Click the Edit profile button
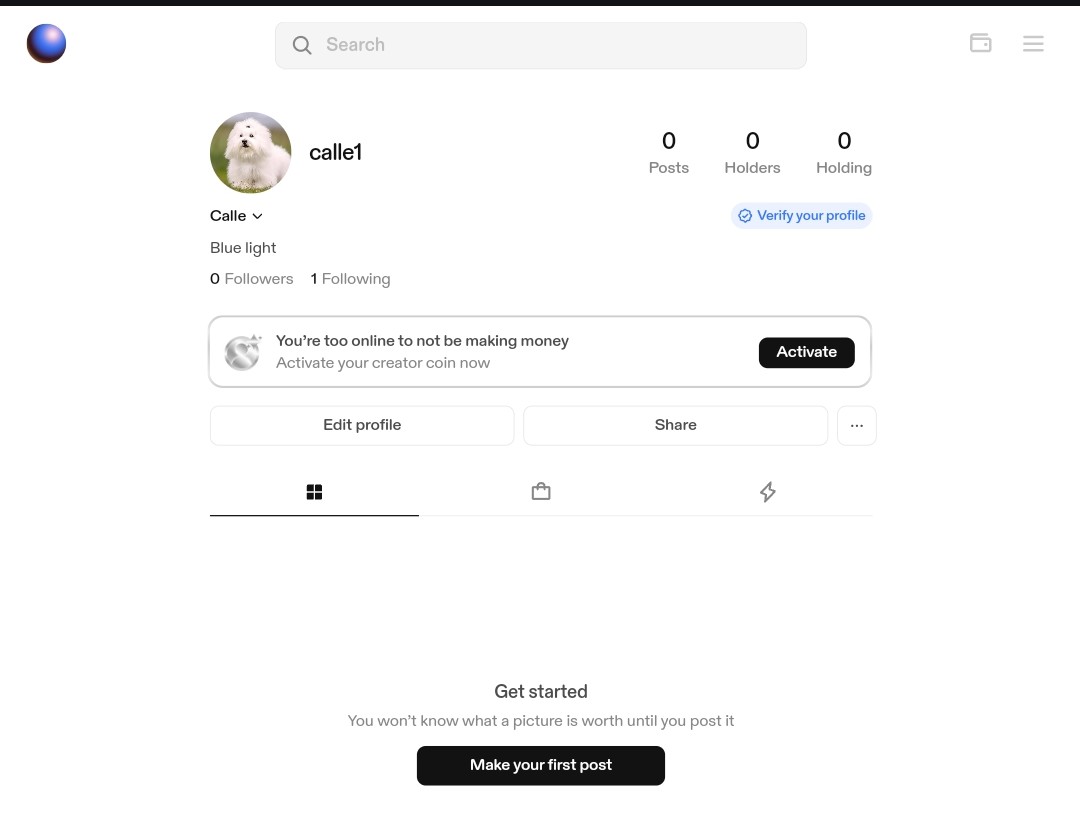This screenshot has width=1080, height=823. pyautogui.click(x=362, y=425)
